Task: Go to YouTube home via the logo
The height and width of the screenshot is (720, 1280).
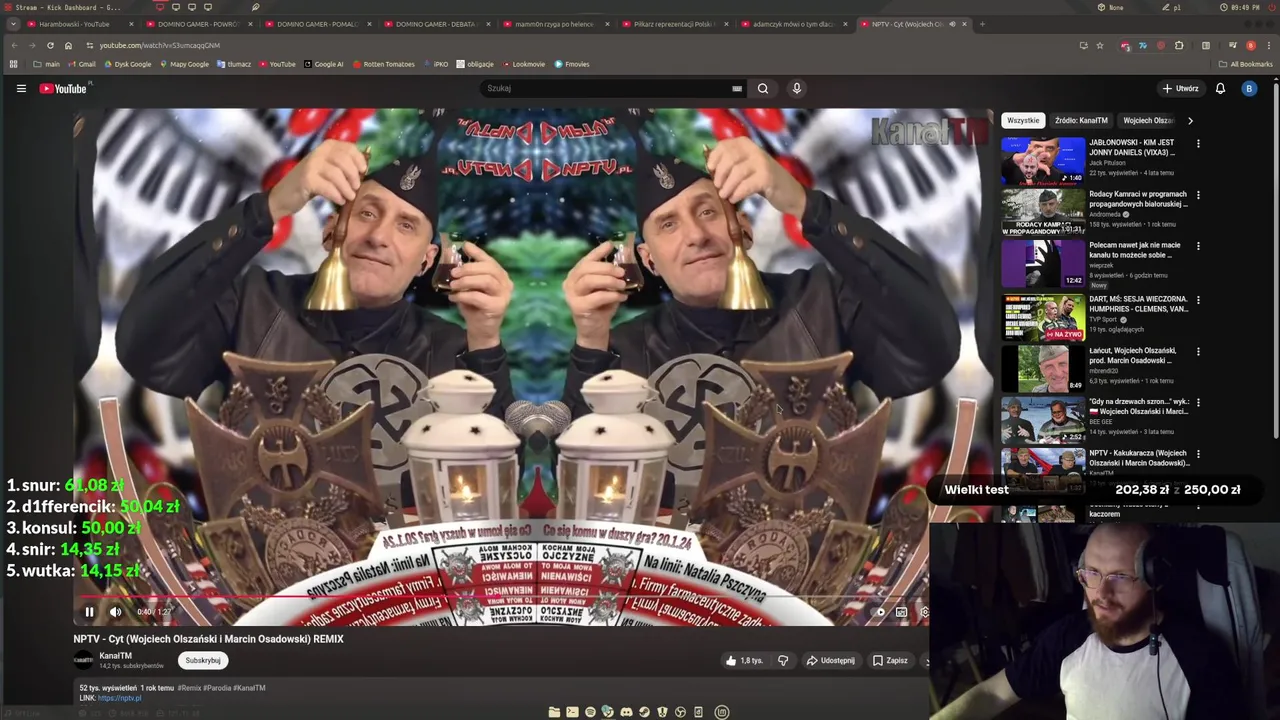Action: point(63,88)
